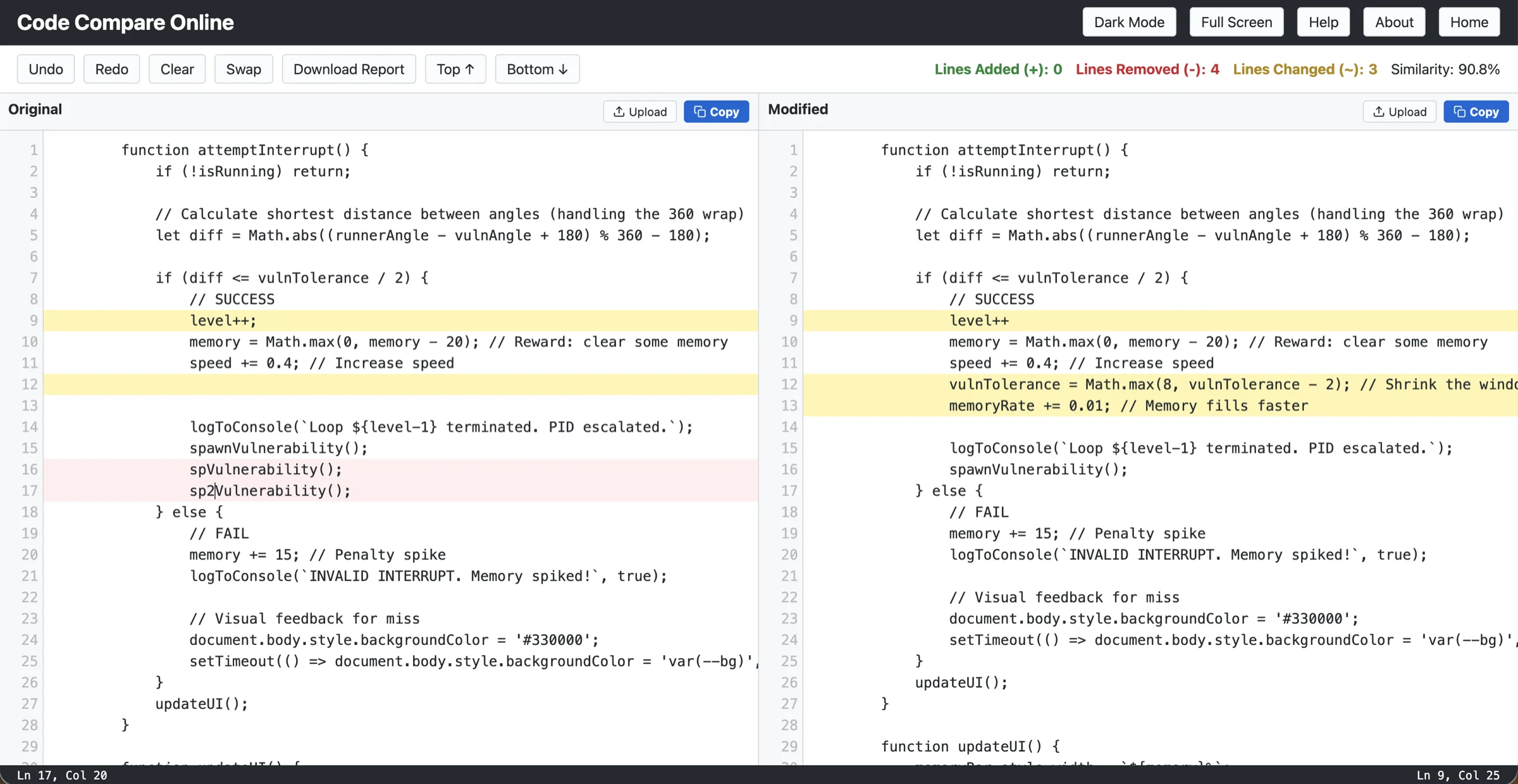Image resolution: width=1518 pixels, height=784 pixels.
Task: Click 'memoryRate += 0.01;' line in Modified
Action: (x=1128, y=405)
